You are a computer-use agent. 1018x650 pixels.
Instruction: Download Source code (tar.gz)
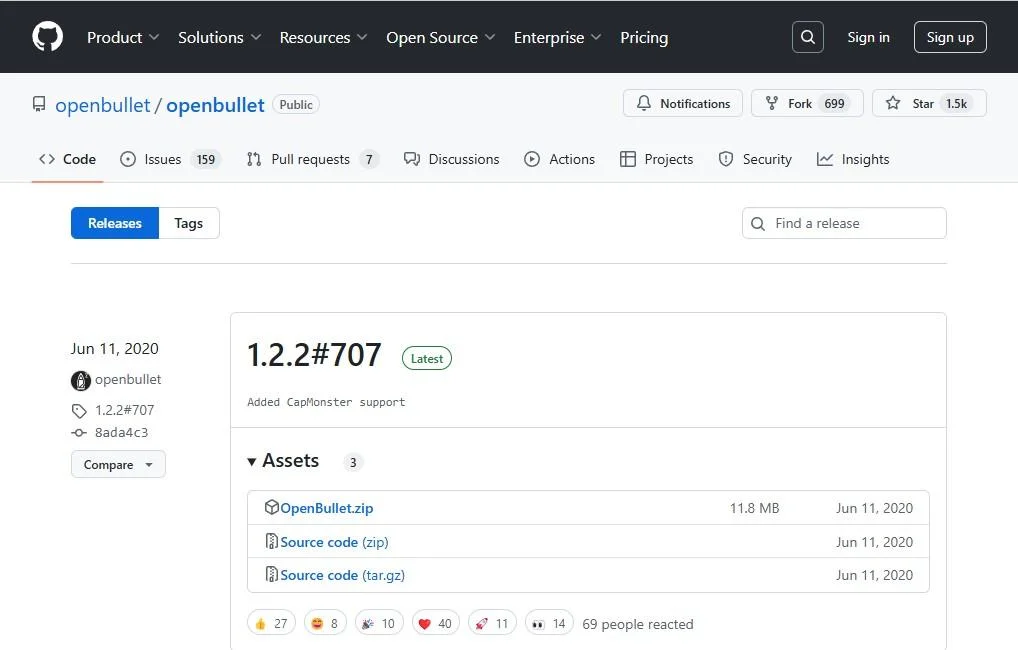pyautogui.click(x=342, y=575)
